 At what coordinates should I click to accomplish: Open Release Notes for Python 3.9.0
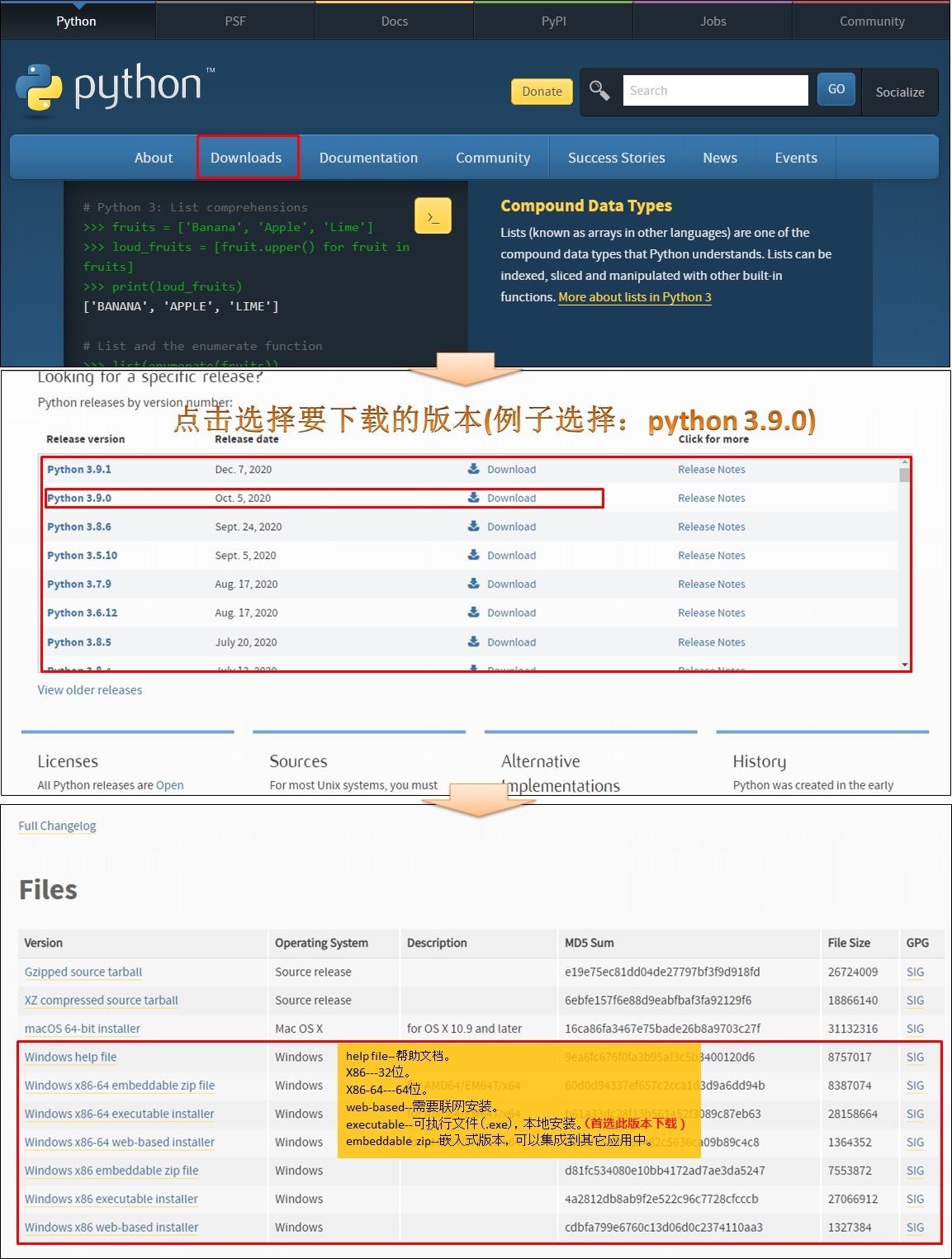(712, 498)
